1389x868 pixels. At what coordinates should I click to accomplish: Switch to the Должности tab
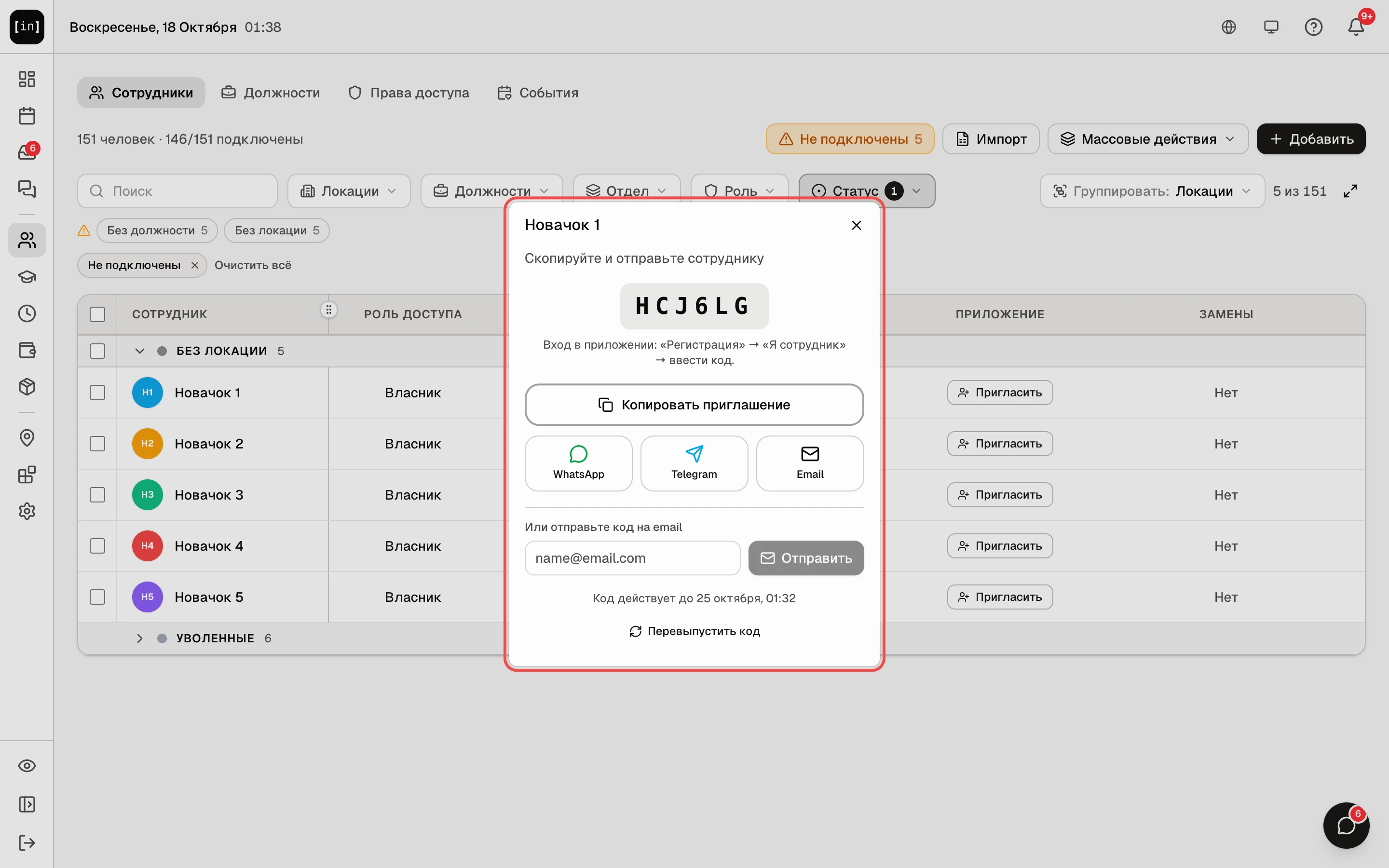tap(271, 93)
